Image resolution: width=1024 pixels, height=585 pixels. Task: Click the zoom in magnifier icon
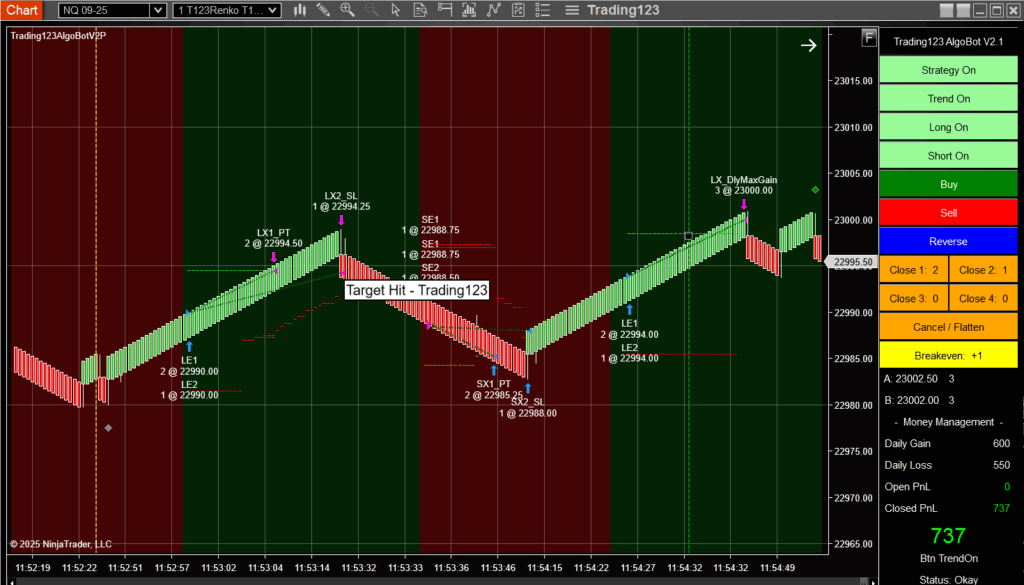[347, 10]
